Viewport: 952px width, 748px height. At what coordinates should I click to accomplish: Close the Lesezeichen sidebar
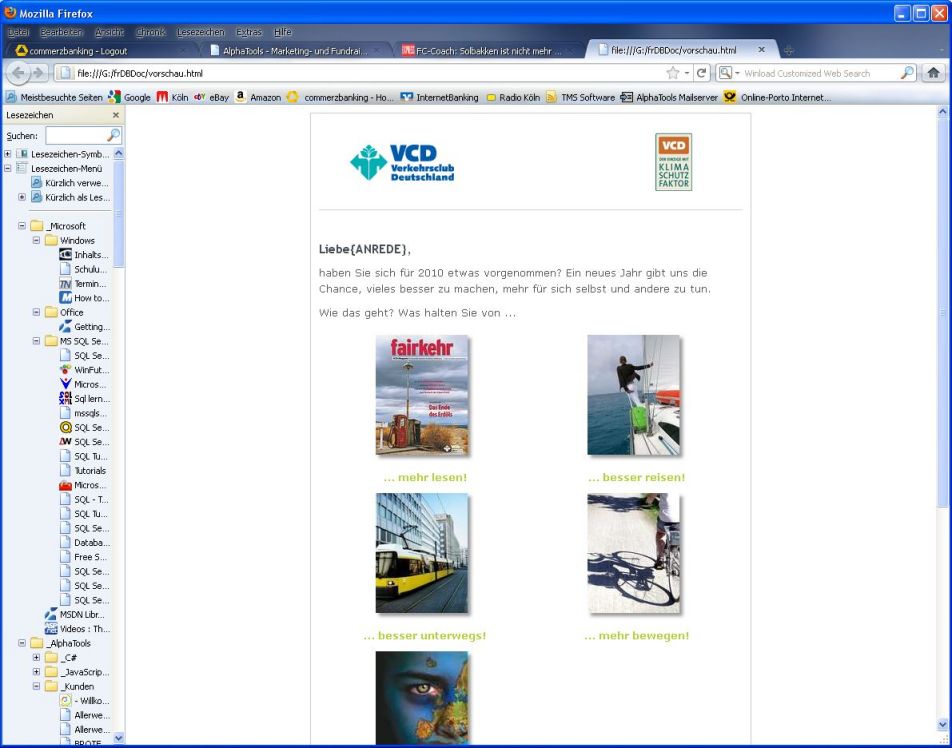[x=116, y=115]
